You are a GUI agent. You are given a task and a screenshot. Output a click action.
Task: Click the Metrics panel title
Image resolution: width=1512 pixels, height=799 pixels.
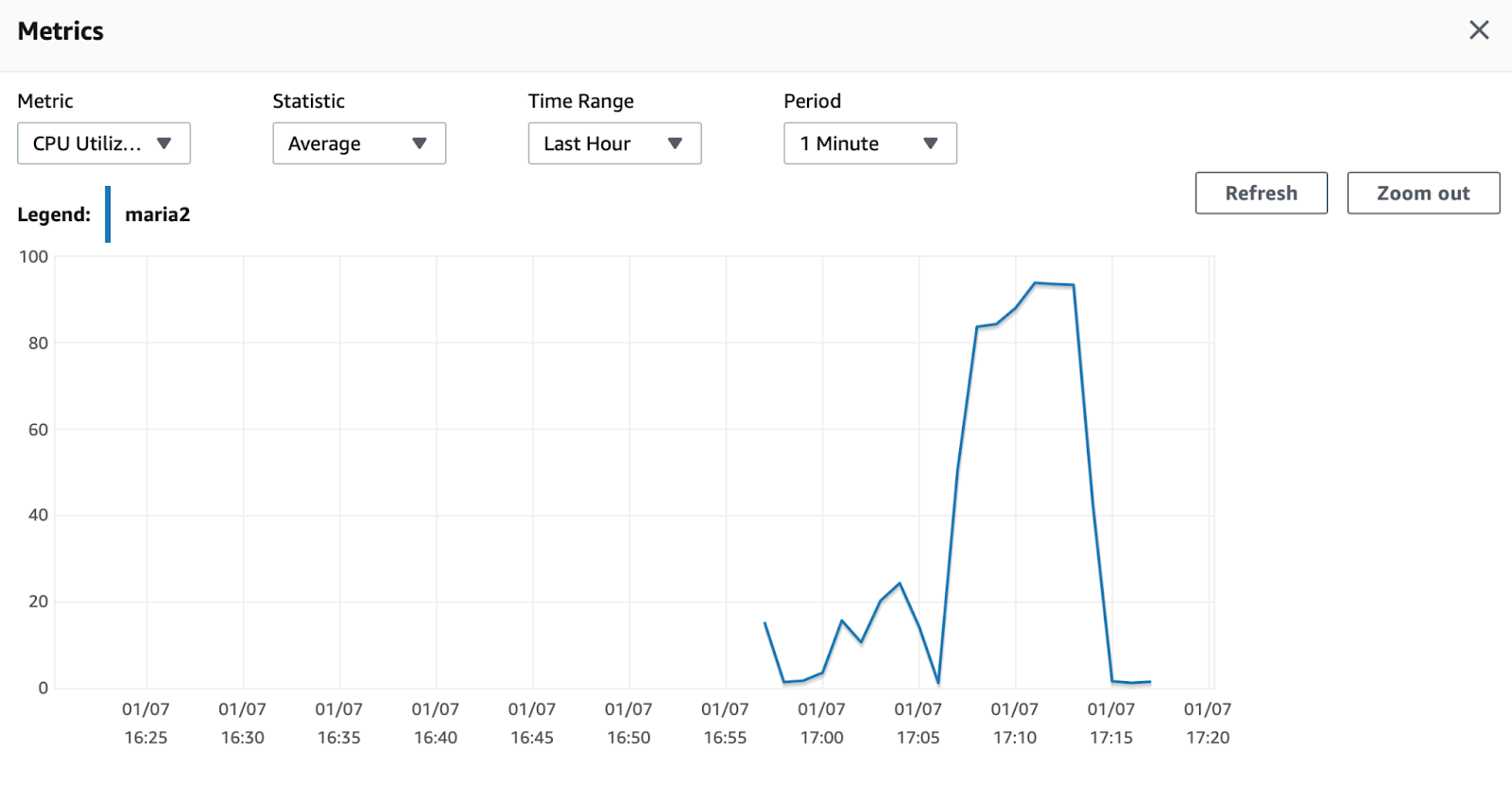pos(60,31)
